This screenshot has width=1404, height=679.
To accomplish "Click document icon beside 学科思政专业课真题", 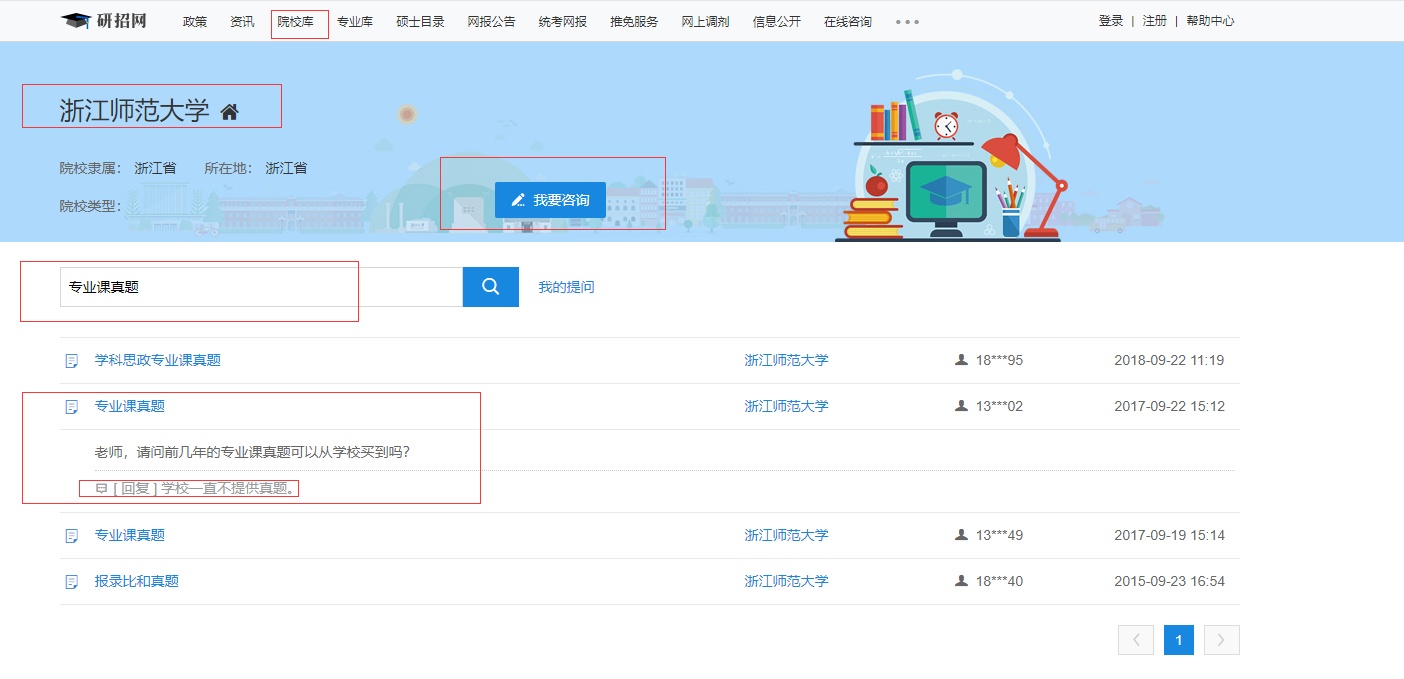I will click(x=71, y=361).
